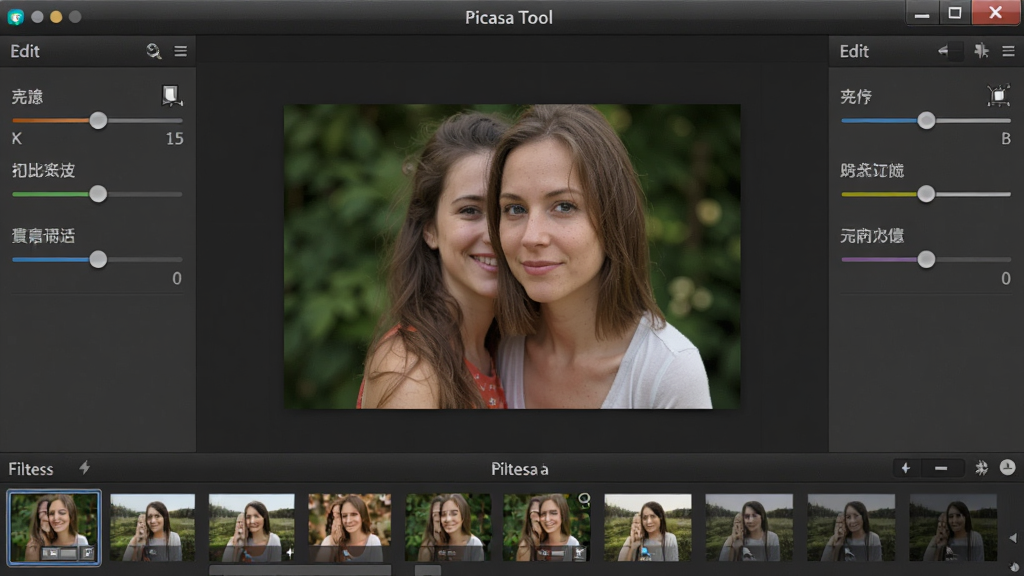The width and height of the screenshot is (1024, 576).
Task: Click the yellow slider handle in the right panel
Action: click(926, 194)
